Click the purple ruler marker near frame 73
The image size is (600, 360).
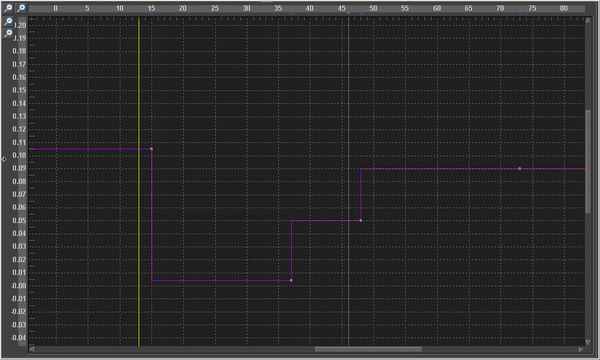click(520, 14)
